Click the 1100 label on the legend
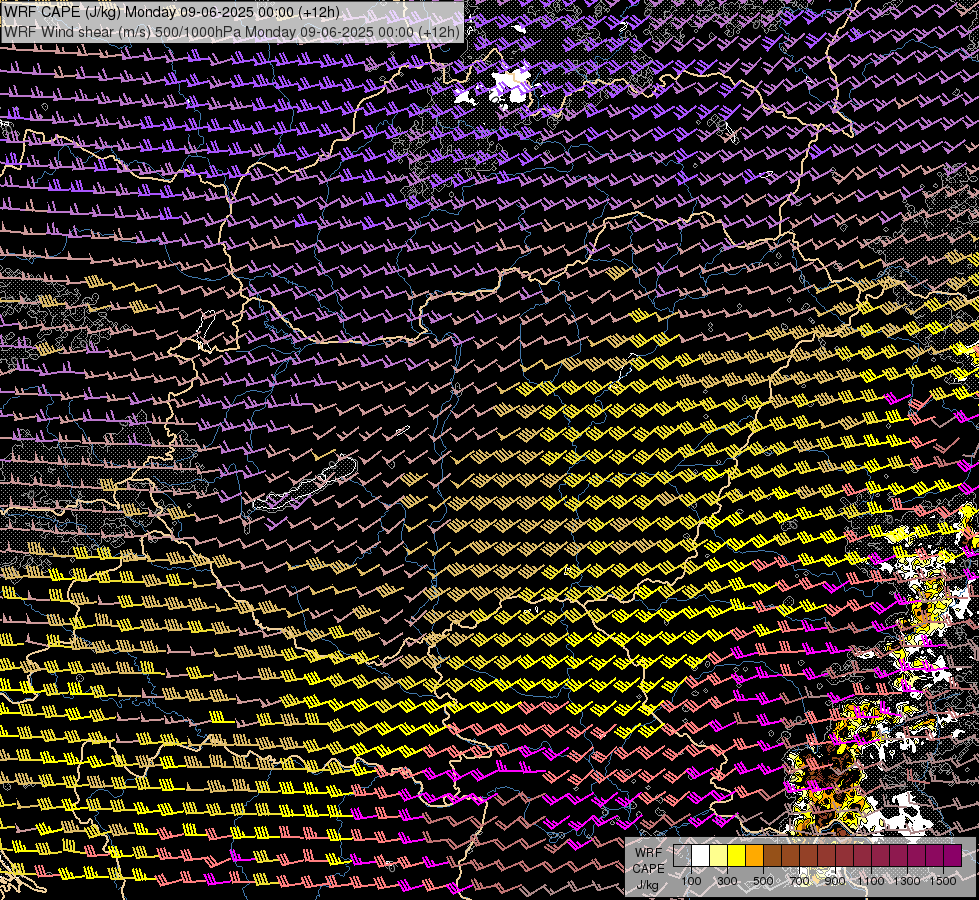Image resolution: width=979 pixels, height=900 pixels. coord(871,881)
